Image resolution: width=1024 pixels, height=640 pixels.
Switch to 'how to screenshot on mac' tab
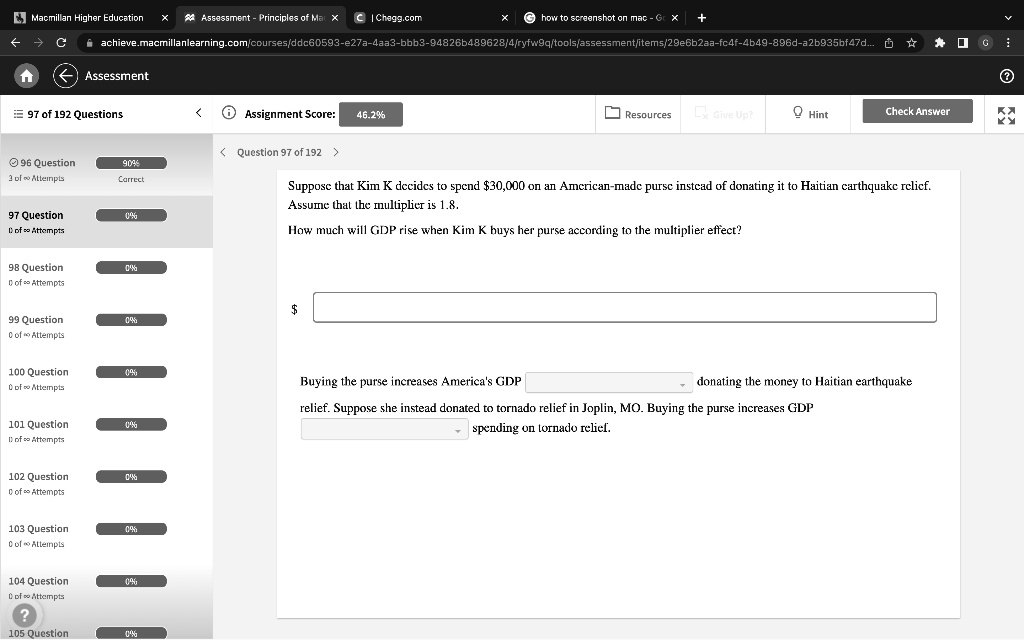coord(601,18)
